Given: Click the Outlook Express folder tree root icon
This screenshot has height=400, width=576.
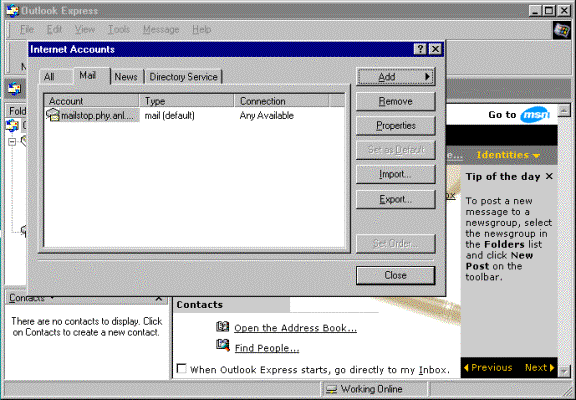Looking at the screenshot, I should (x=12, y=126).
